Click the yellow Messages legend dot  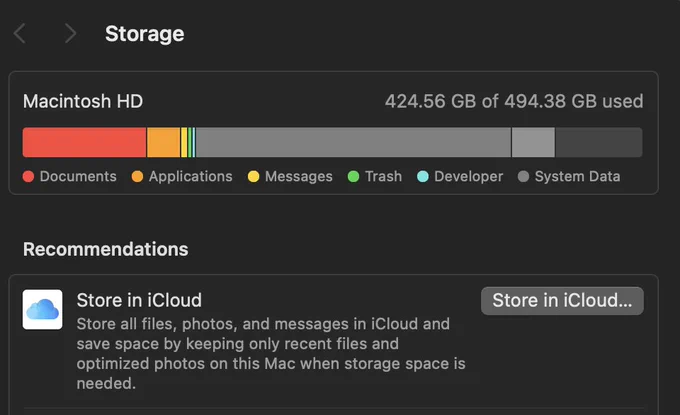click(254, 176)
